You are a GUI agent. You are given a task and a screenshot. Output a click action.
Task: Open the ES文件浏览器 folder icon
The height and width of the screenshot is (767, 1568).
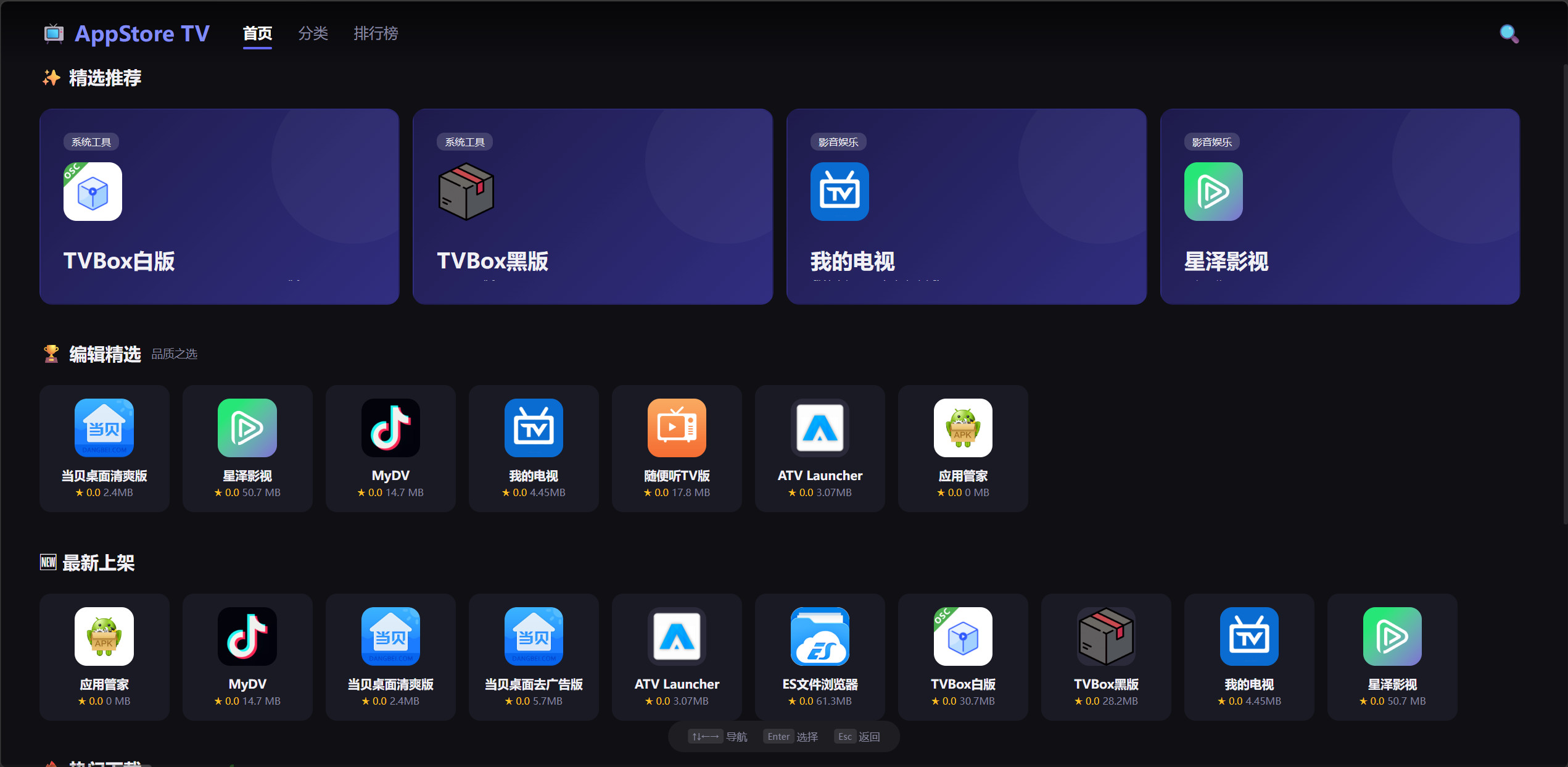click(820, 636)
